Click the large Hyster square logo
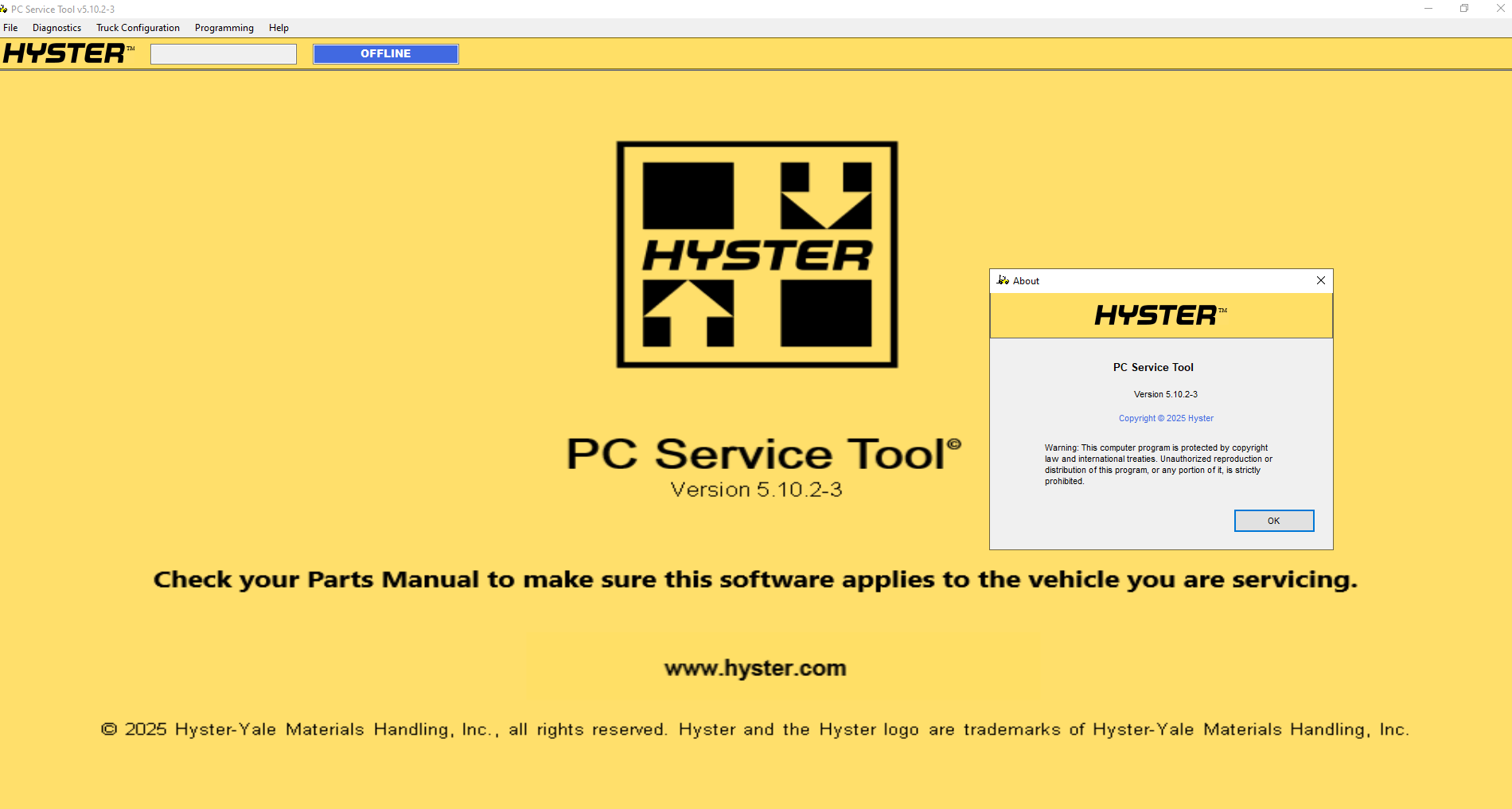Viewport: 1512px width, 809px height. (x=757, y=255)
